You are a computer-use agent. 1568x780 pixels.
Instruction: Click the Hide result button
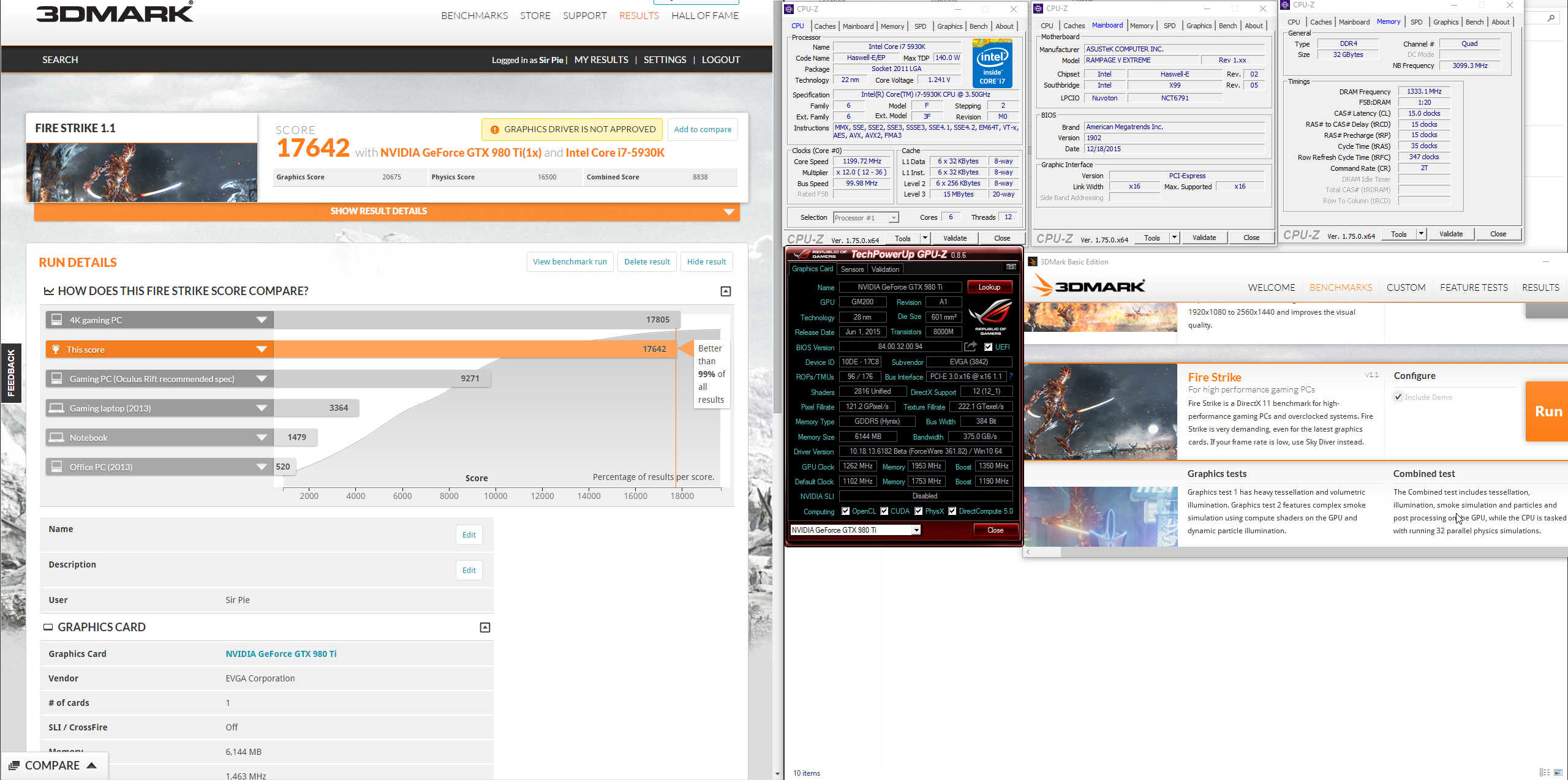706,261
